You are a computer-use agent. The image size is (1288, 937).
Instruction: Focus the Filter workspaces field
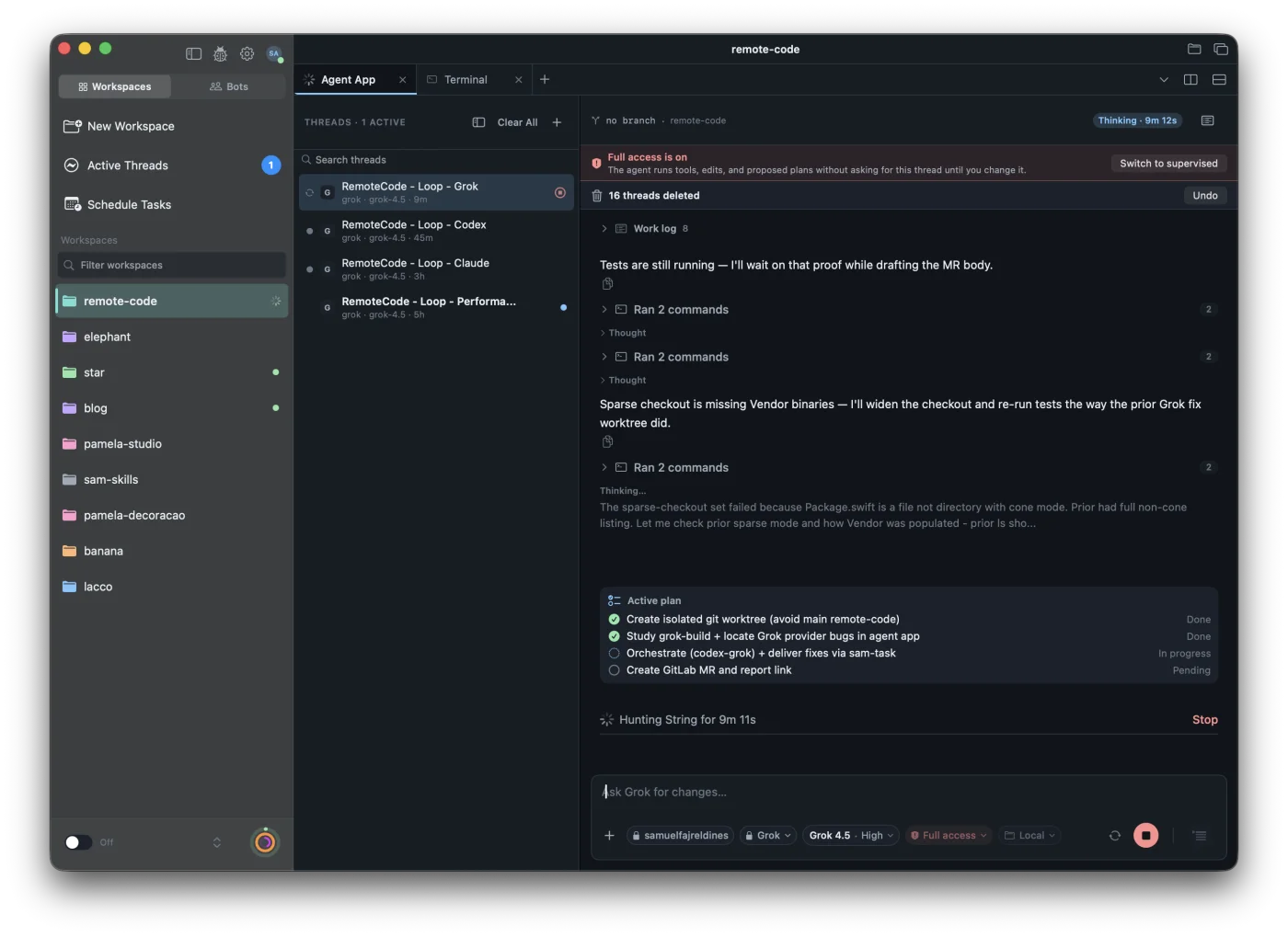[171, 266]
